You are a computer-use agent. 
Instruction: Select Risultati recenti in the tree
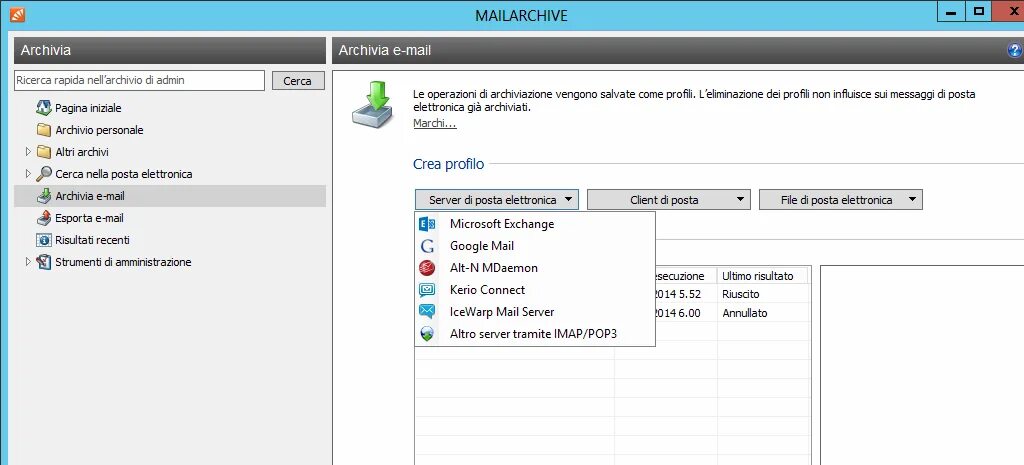pos(92,240)
